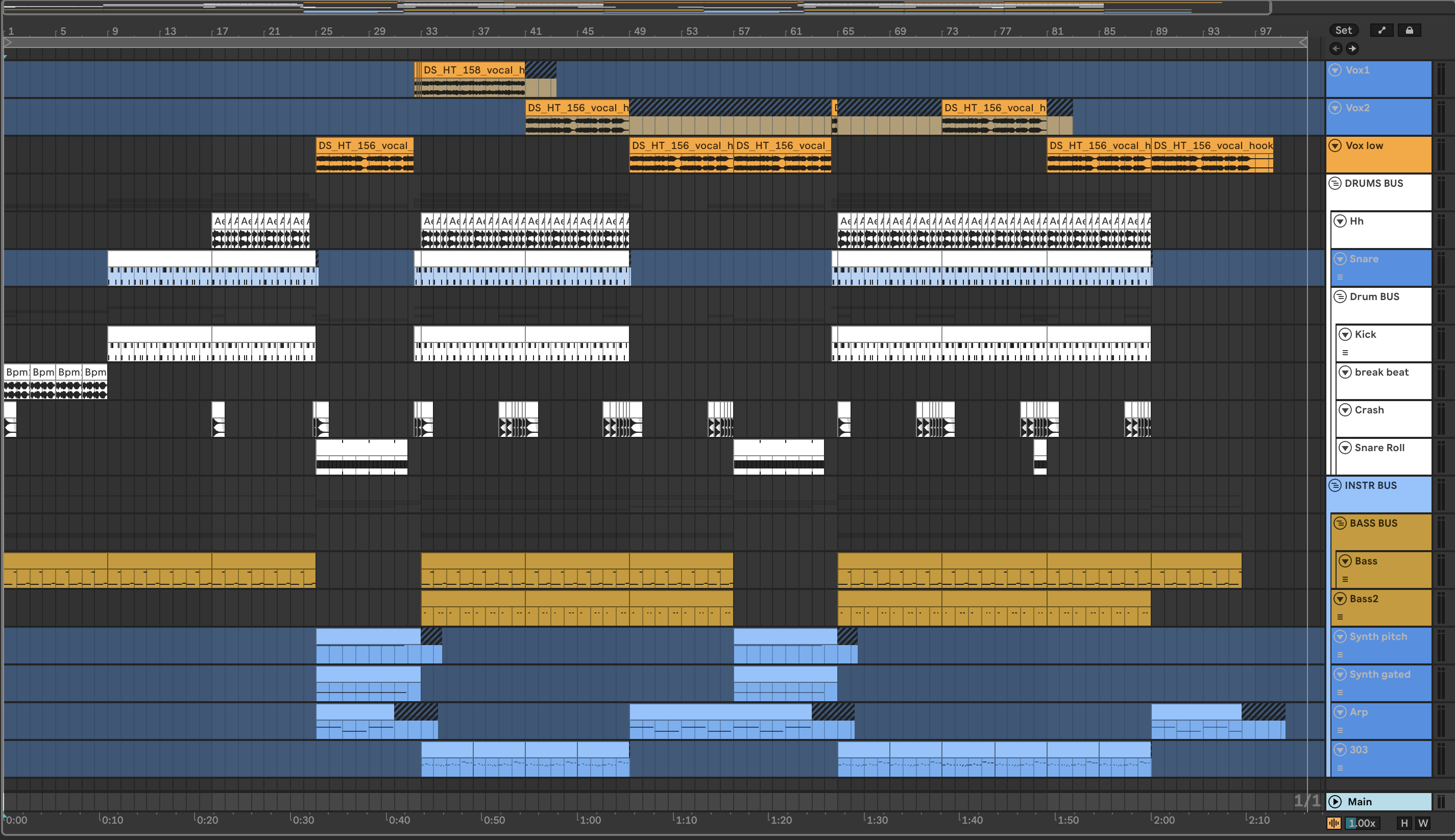1455x840 pixels.
Task: Toggle the lock envelopes icon
Action: pos(1409,30)
